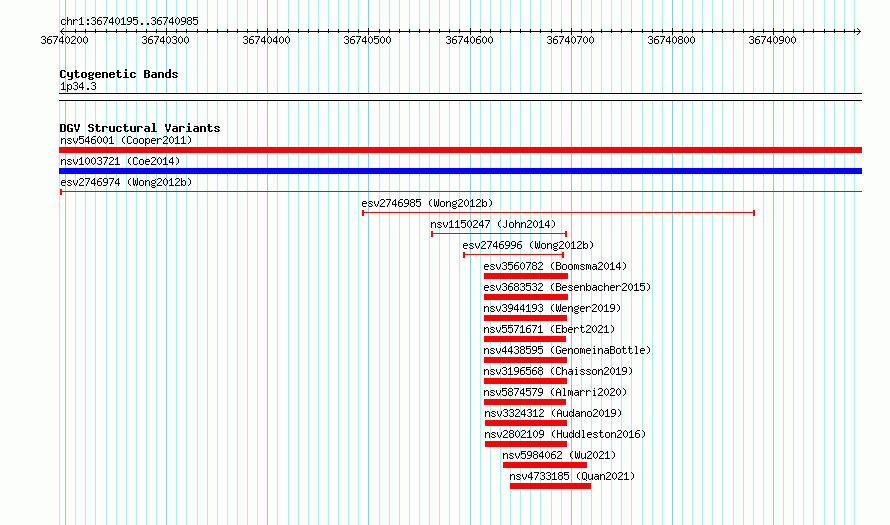Open nsv4733185 (Quan2021) variant label

(x=572, y=476)
